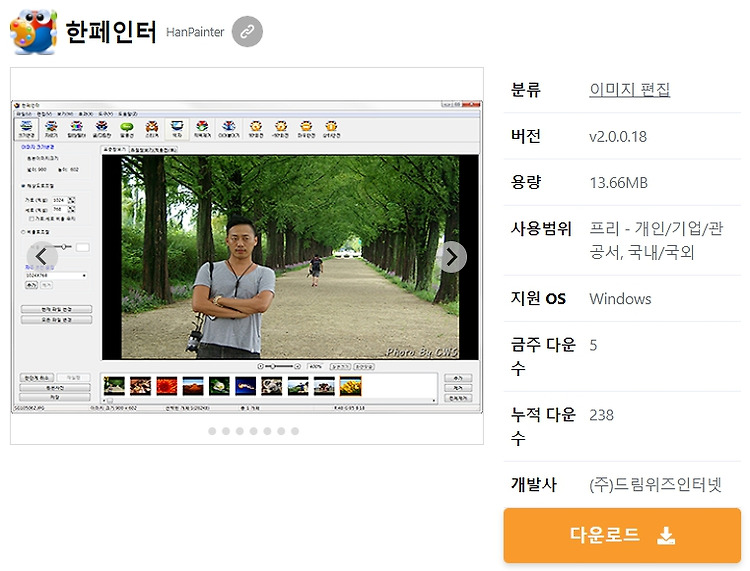Viewport: 750px width, 571px height.
Task: Click the cumulative downloads value 238
Action: pyautogui.click(x=601, y=415)
